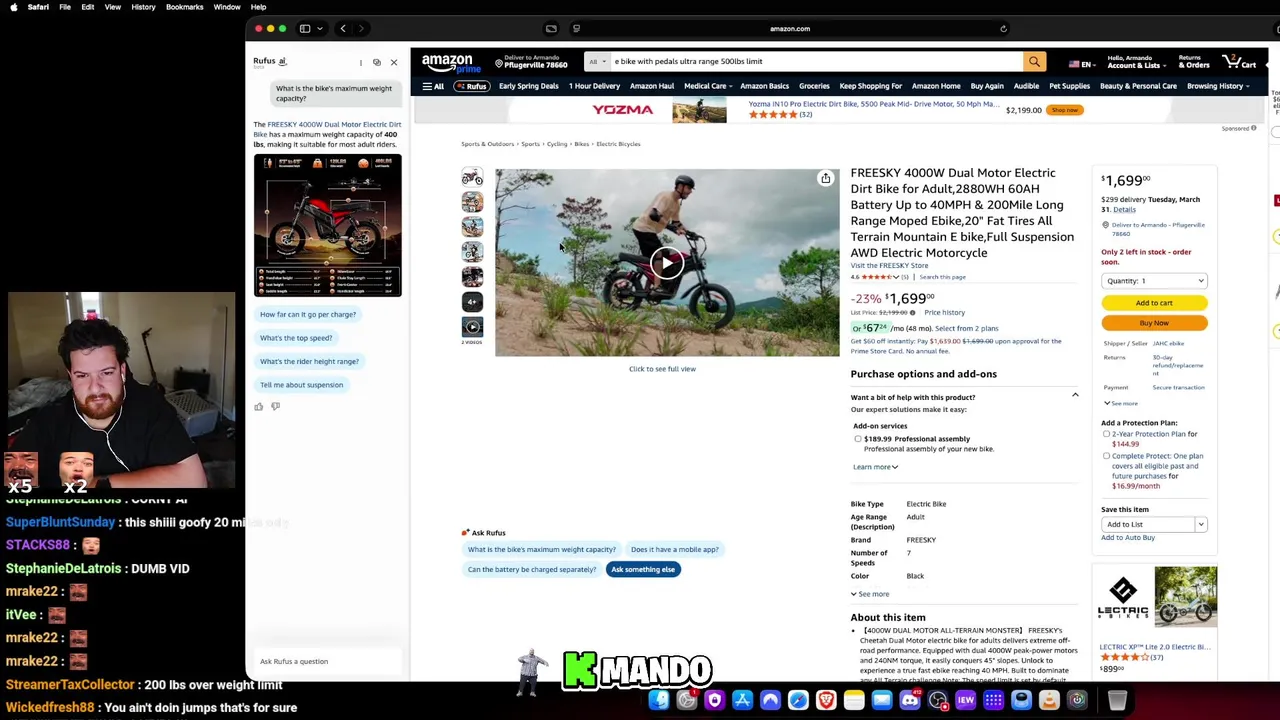Viewport: 1280px width, 720px height.
Task: Open the search category All dropdown
Action: pyautogui.click(x=596, y=62)
